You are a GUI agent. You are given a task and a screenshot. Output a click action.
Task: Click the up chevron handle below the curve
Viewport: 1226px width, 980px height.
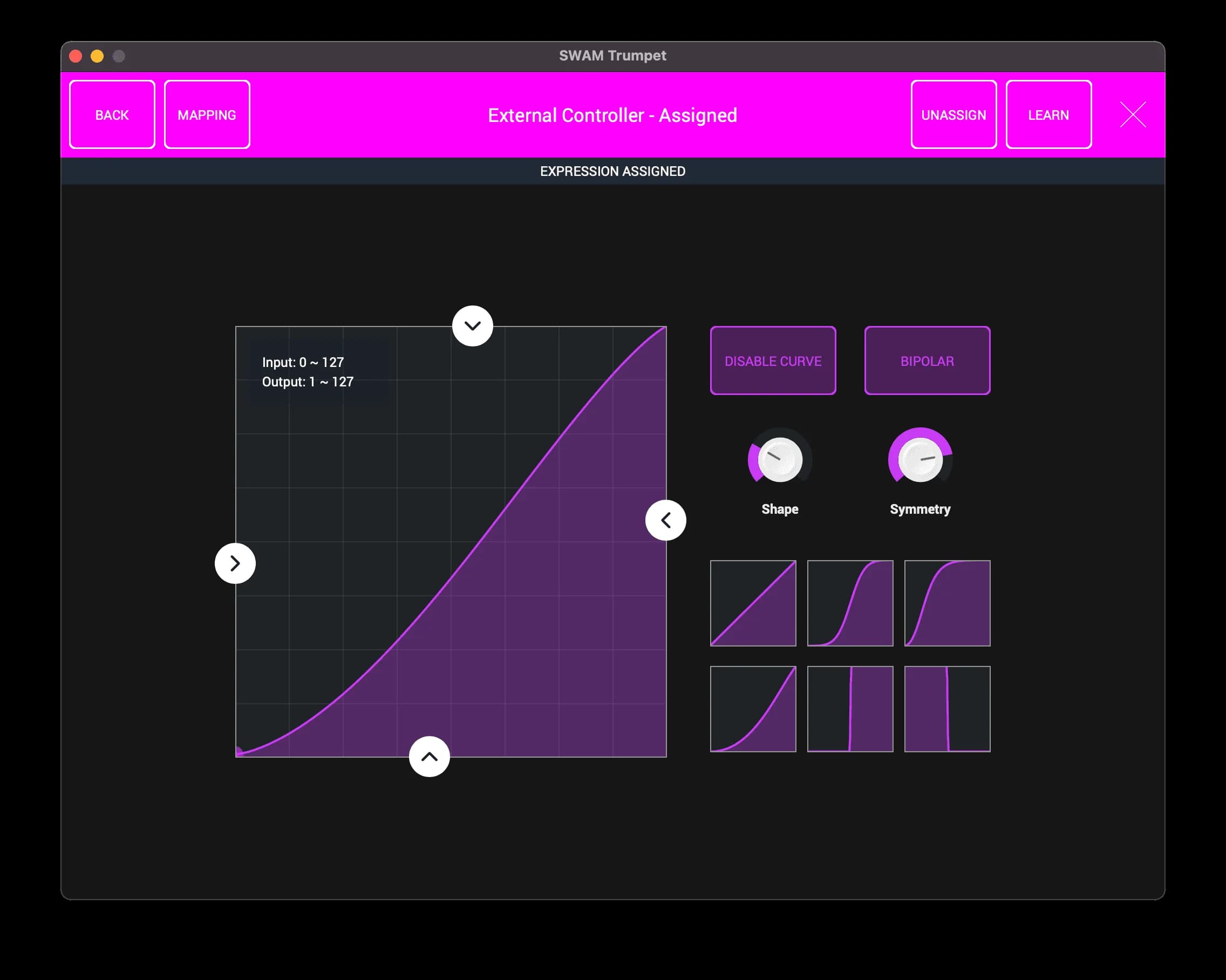[x=430, y=757]
